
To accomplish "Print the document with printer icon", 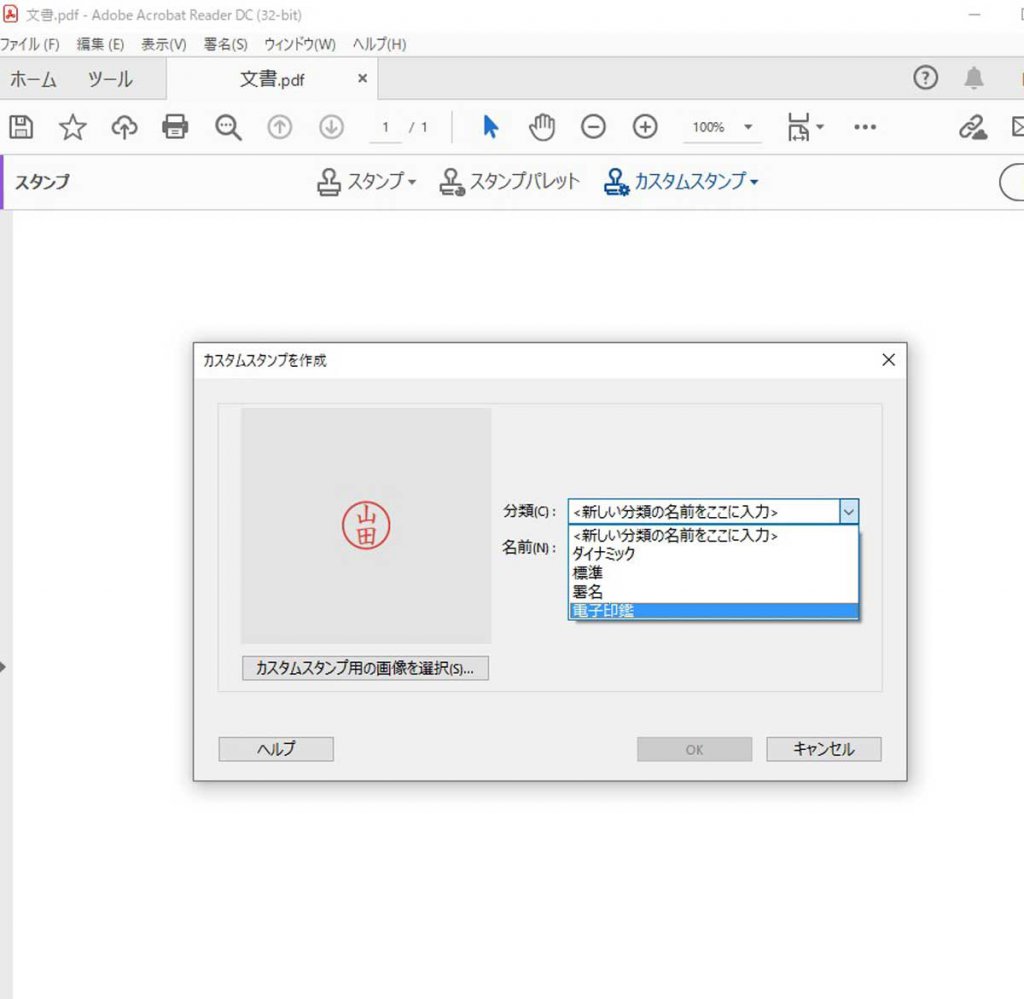I will (x=175, y=127).
